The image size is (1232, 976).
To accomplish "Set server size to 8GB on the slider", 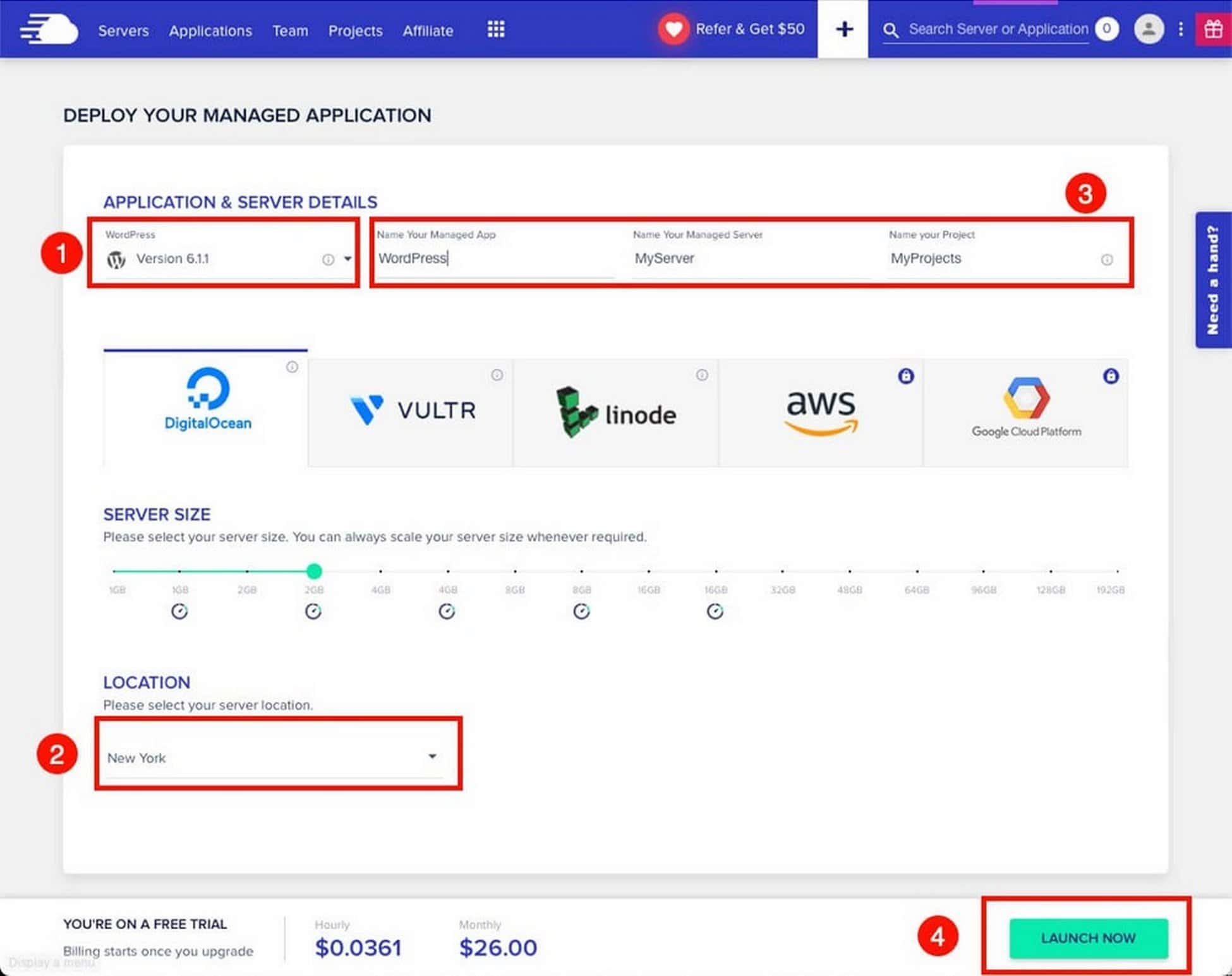I will (x=515, y=572).
